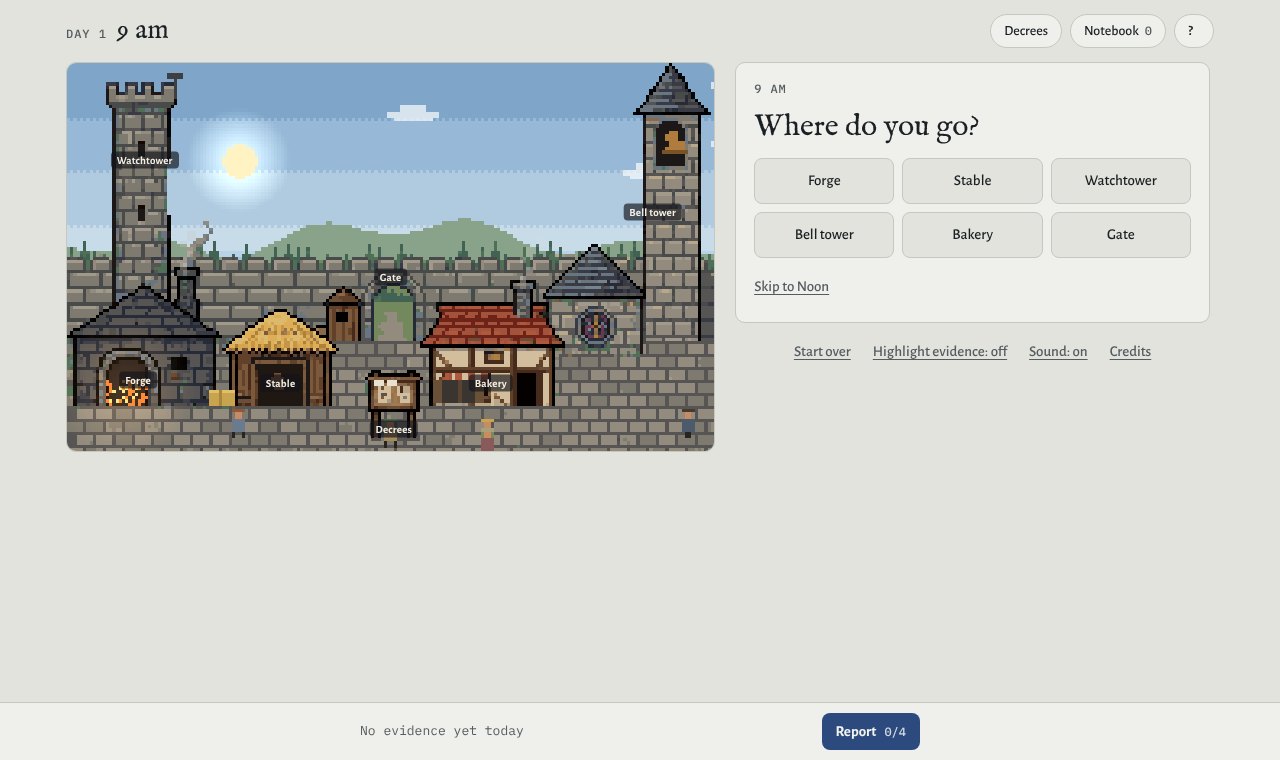Click the "Where do you go?" heading
The height and width of the screenshot is (760, 1280).
866,126
